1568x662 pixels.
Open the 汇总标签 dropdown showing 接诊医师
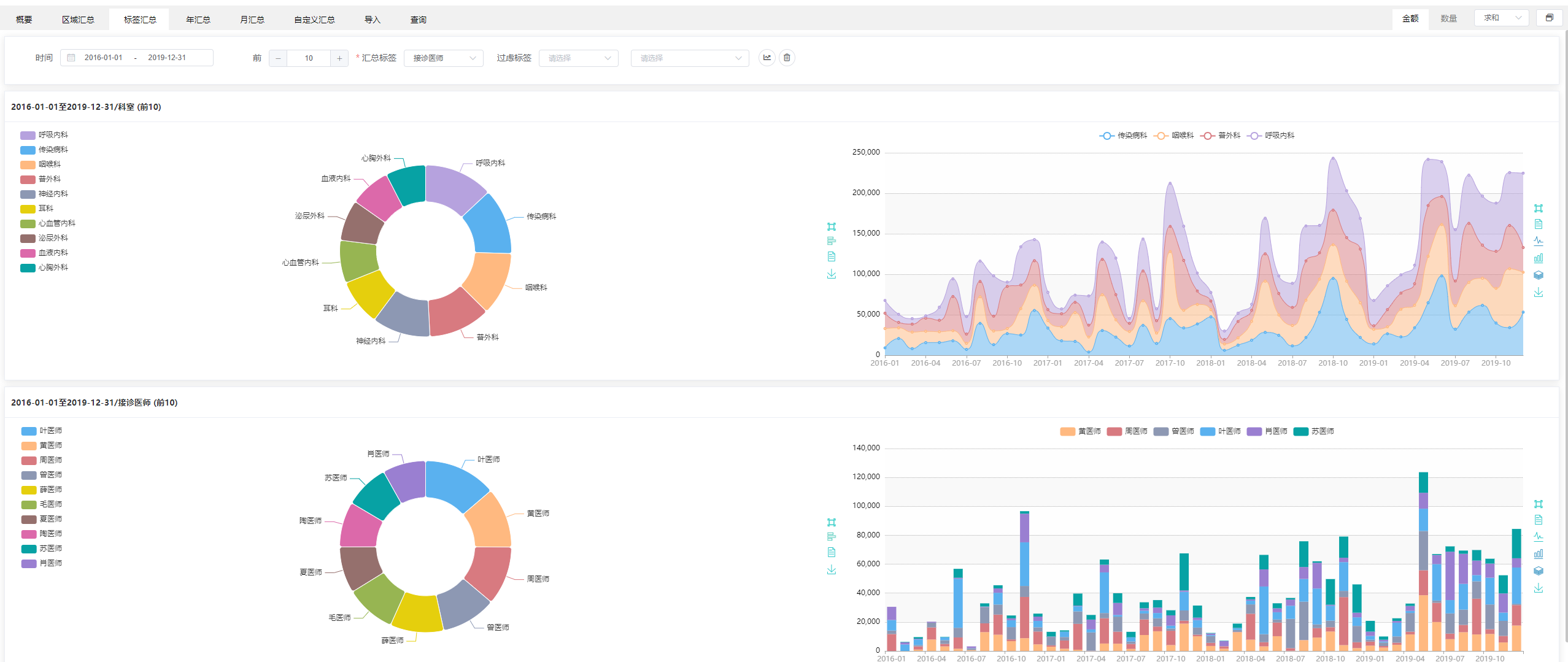tap(444, 58)
